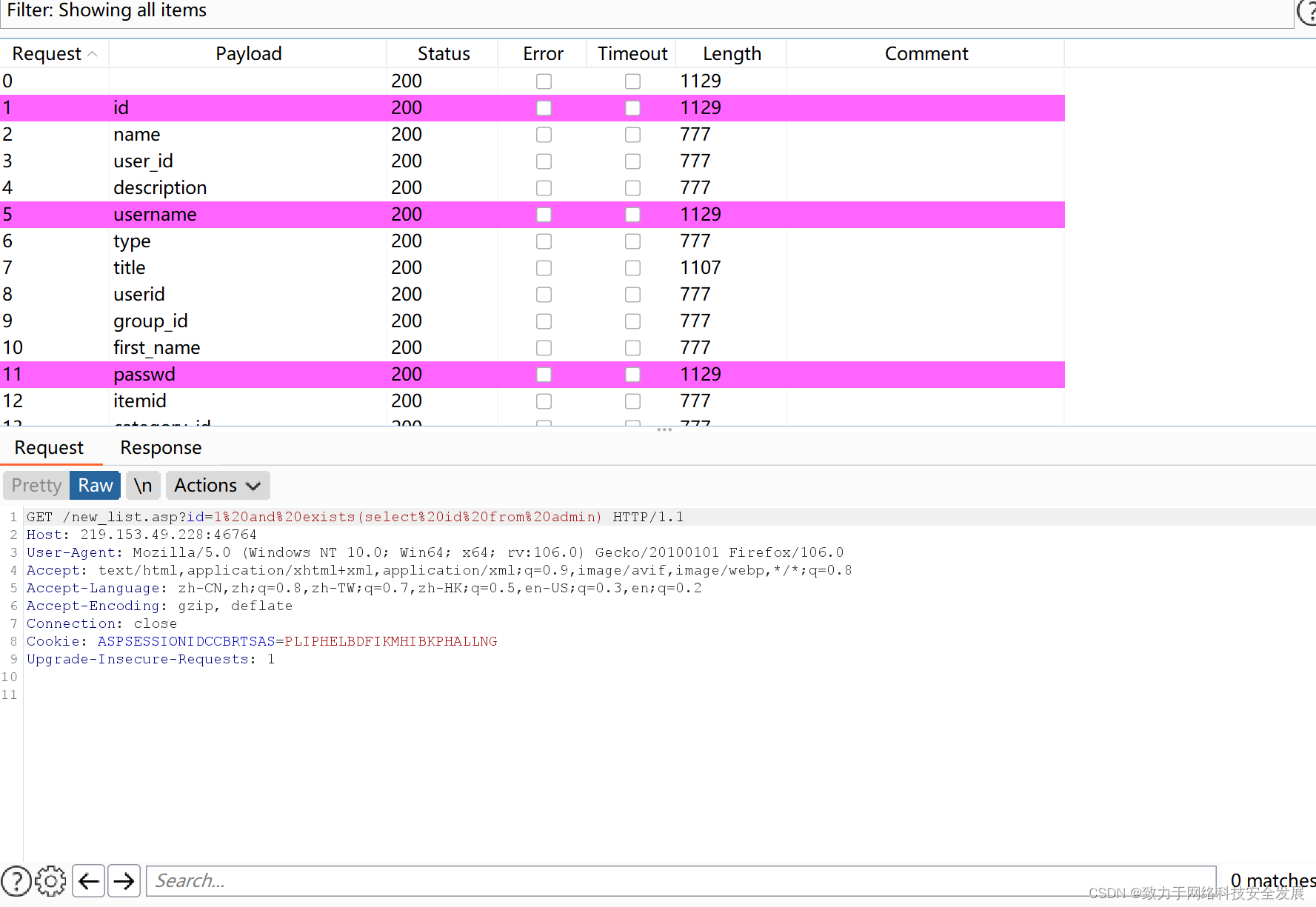This screenshot has width=1316, height=907.
Task: Select the Pretty view
Action: [36, 486]
